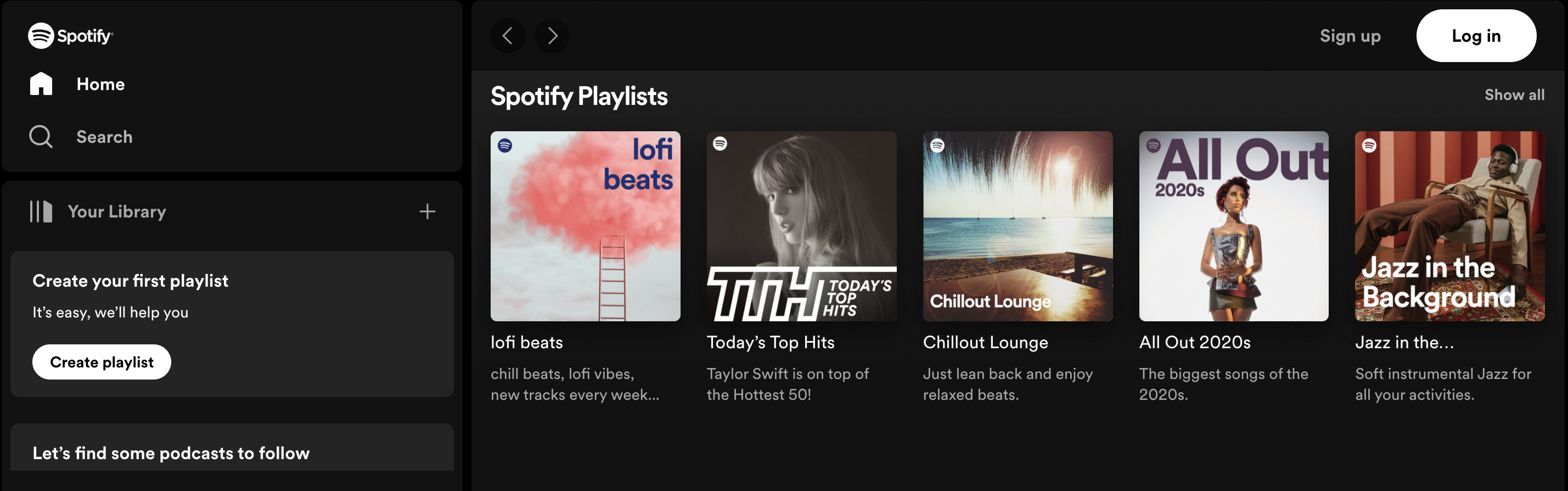The image size is (1568, 491).
Task: Open the lofi beats cover art
Action: coord(585,226)
